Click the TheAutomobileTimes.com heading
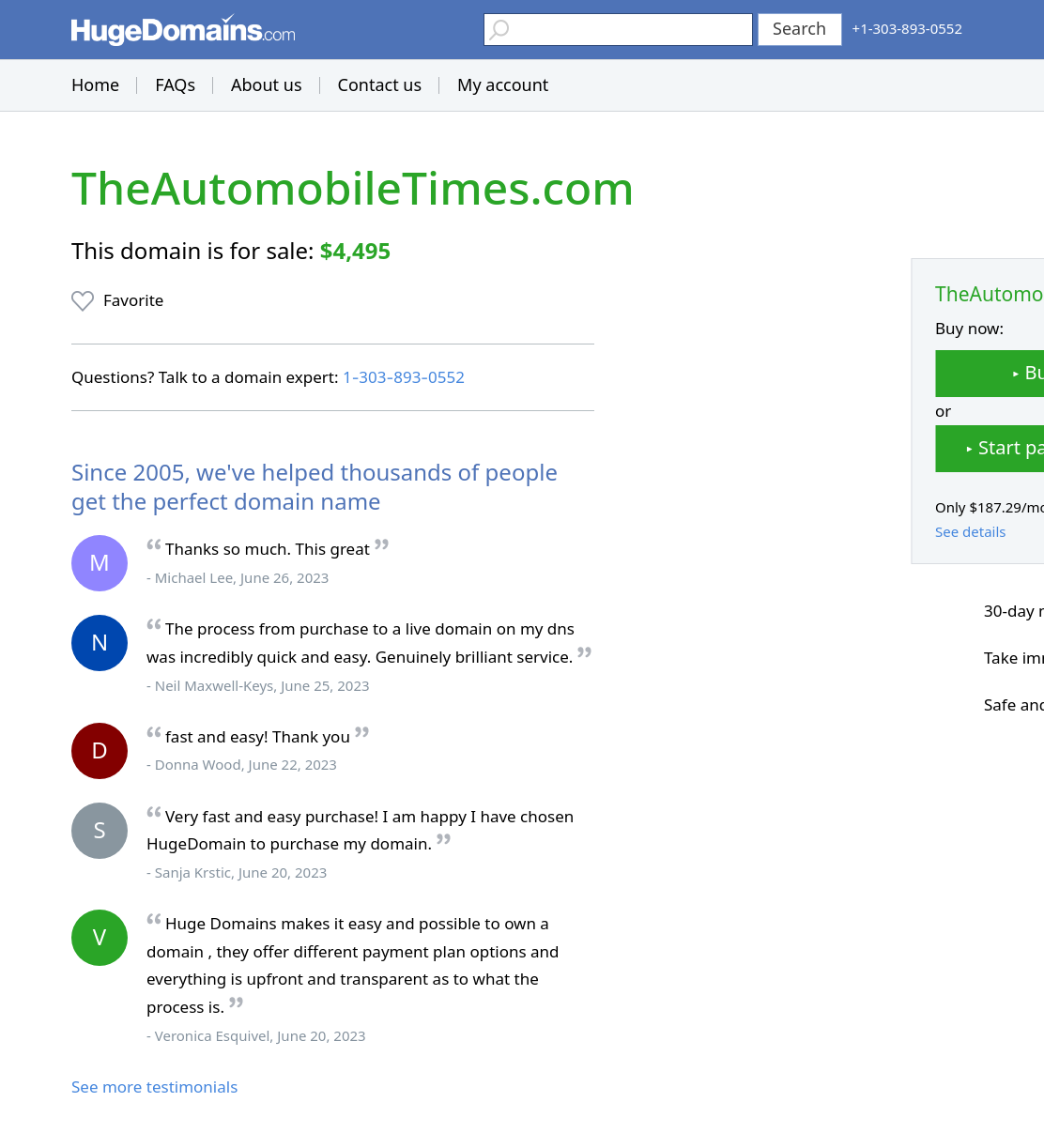This screenshot has height=1148, width=1044. click(x=353, y=189)
